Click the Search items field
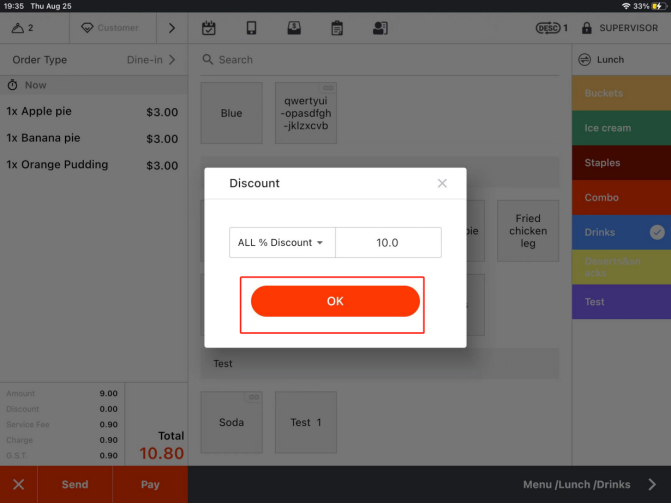Image resolution: width=671 pixels, height=504 pixels. pos(380,60)
